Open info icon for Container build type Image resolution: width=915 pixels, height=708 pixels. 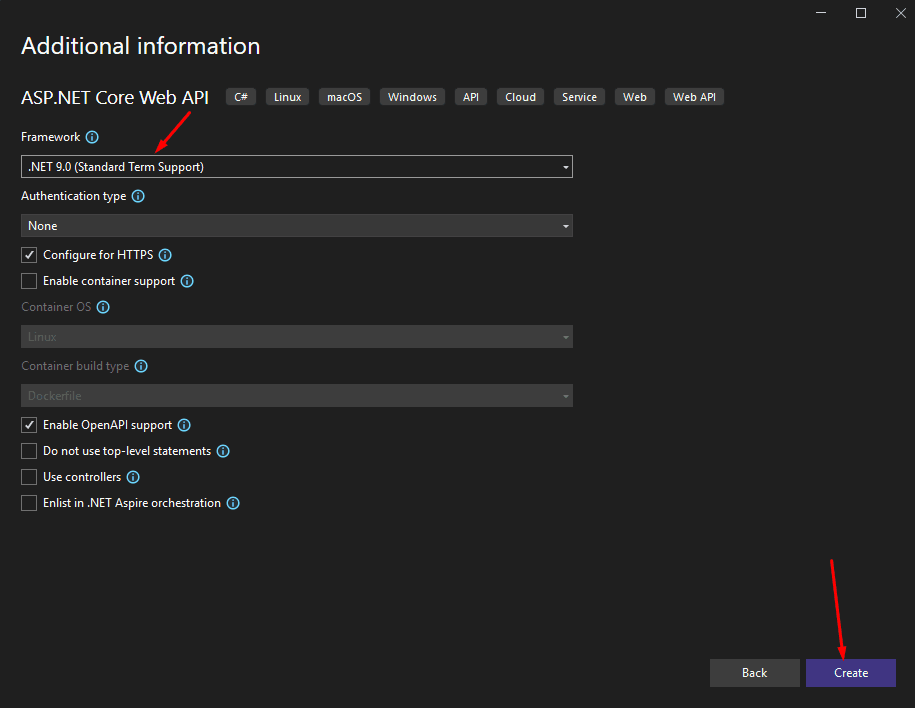(x=141, y=366)
